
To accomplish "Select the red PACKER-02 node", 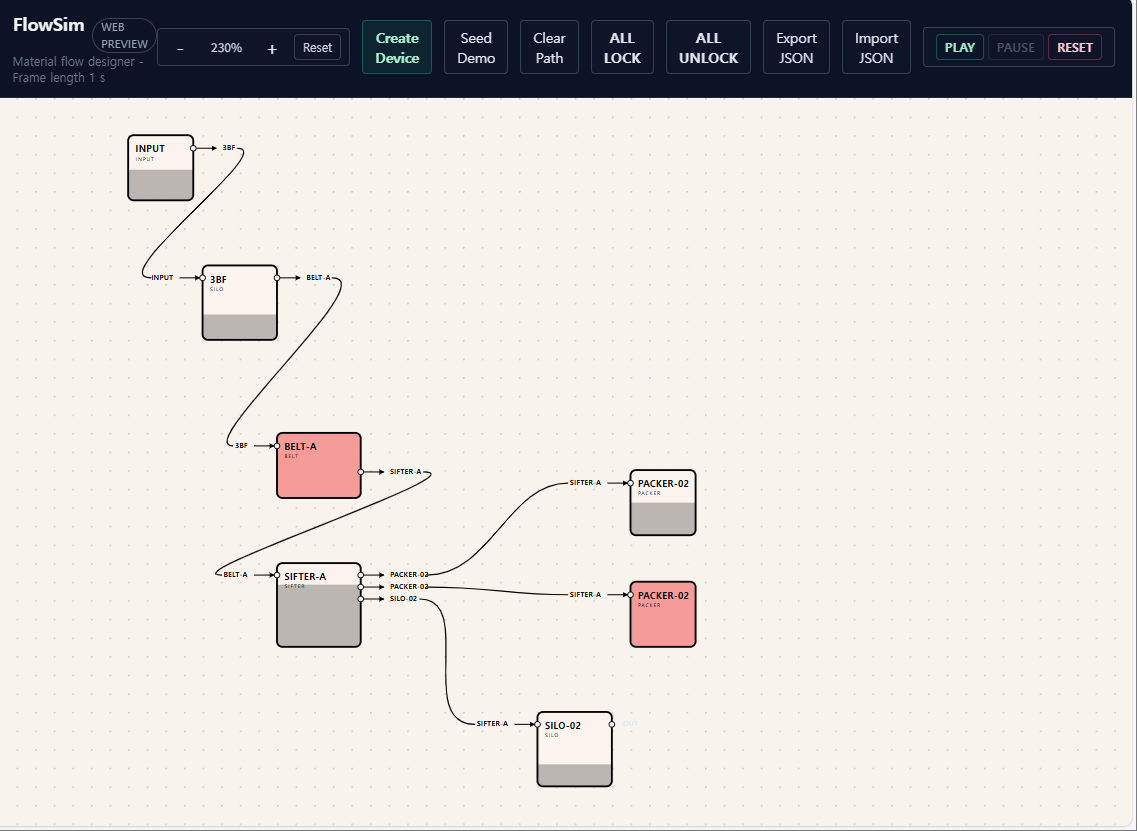I will 662,614.
